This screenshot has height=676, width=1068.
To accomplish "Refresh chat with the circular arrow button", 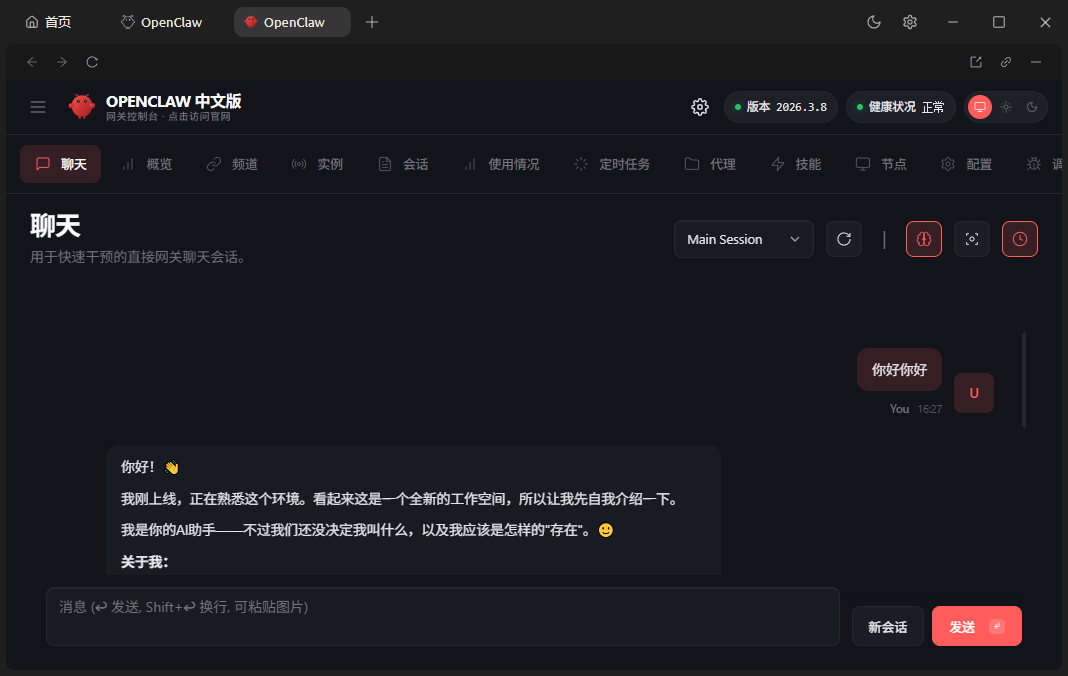I will [x=844, y=239].
